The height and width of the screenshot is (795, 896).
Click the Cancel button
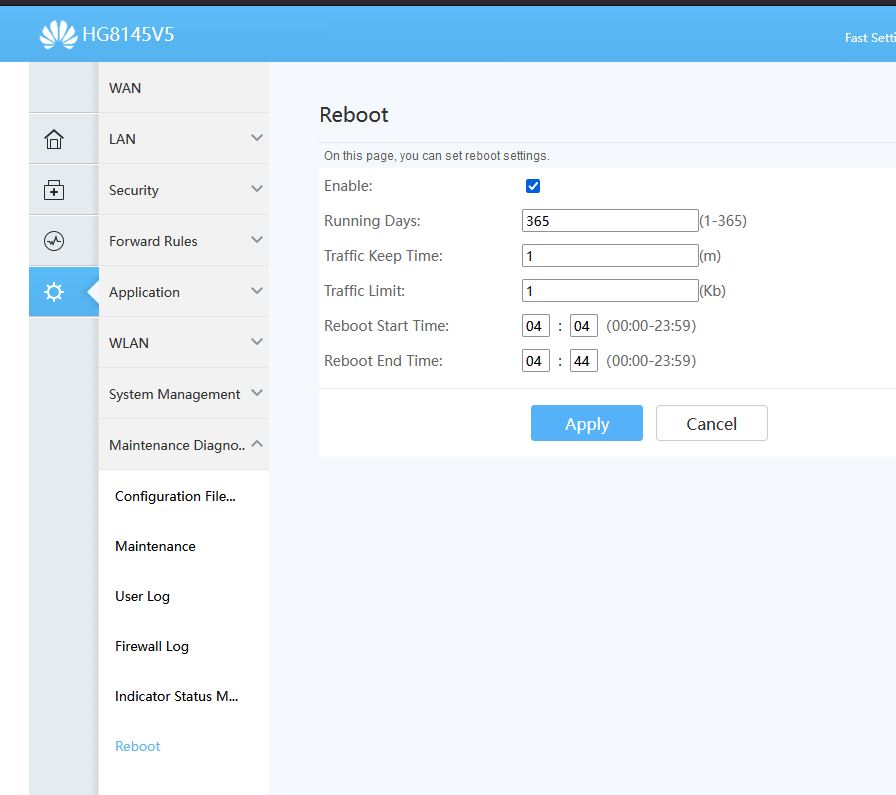point(711,424)
